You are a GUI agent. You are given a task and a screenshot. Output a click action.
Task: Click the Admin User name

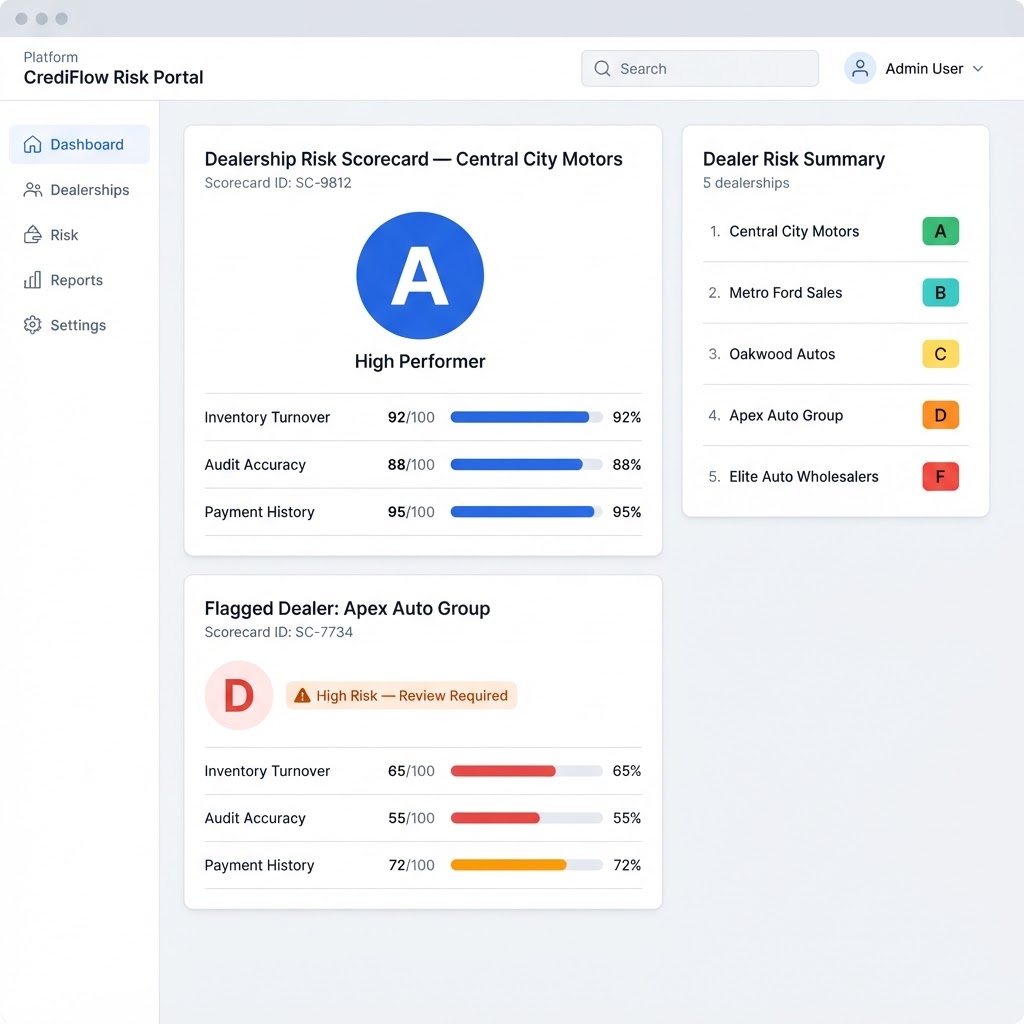924,69
